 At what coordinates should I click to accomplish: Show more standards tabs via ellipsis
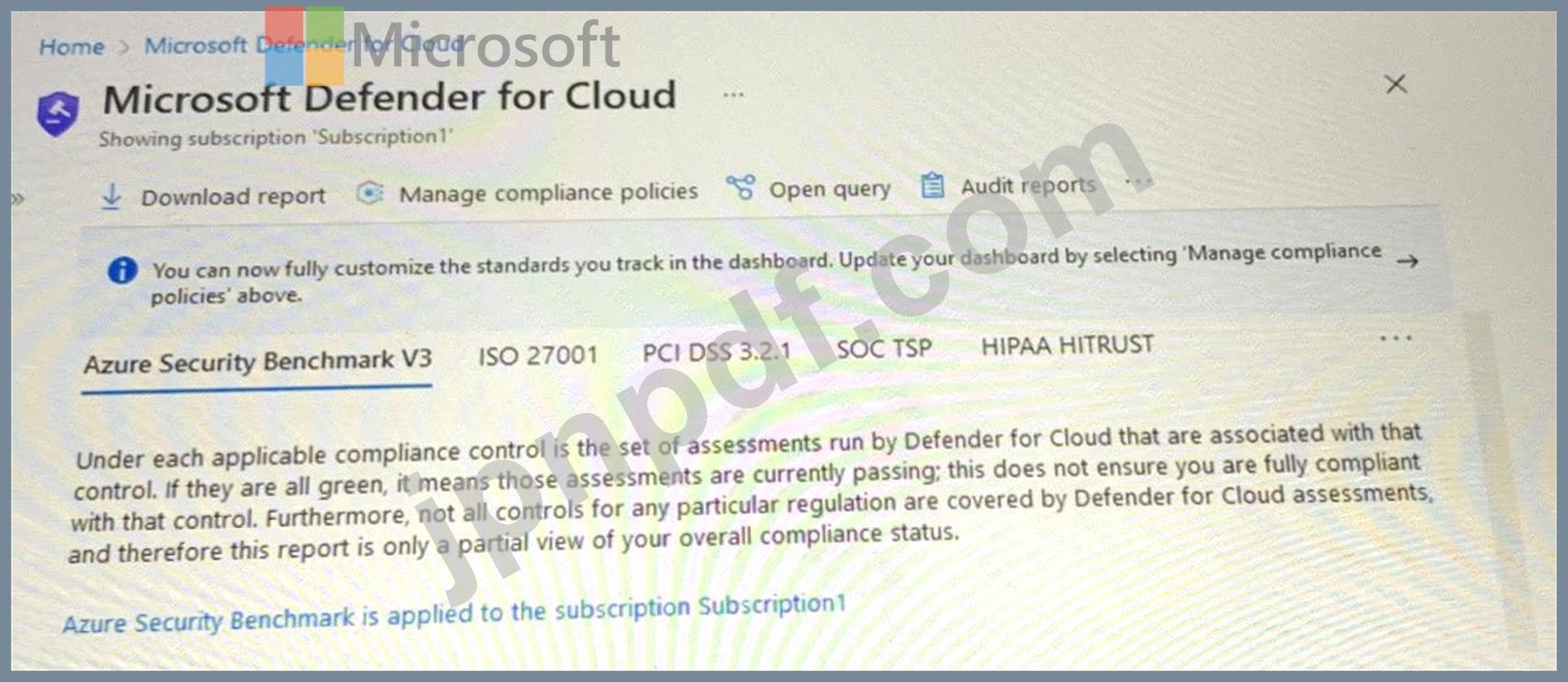coord(1395,339)
